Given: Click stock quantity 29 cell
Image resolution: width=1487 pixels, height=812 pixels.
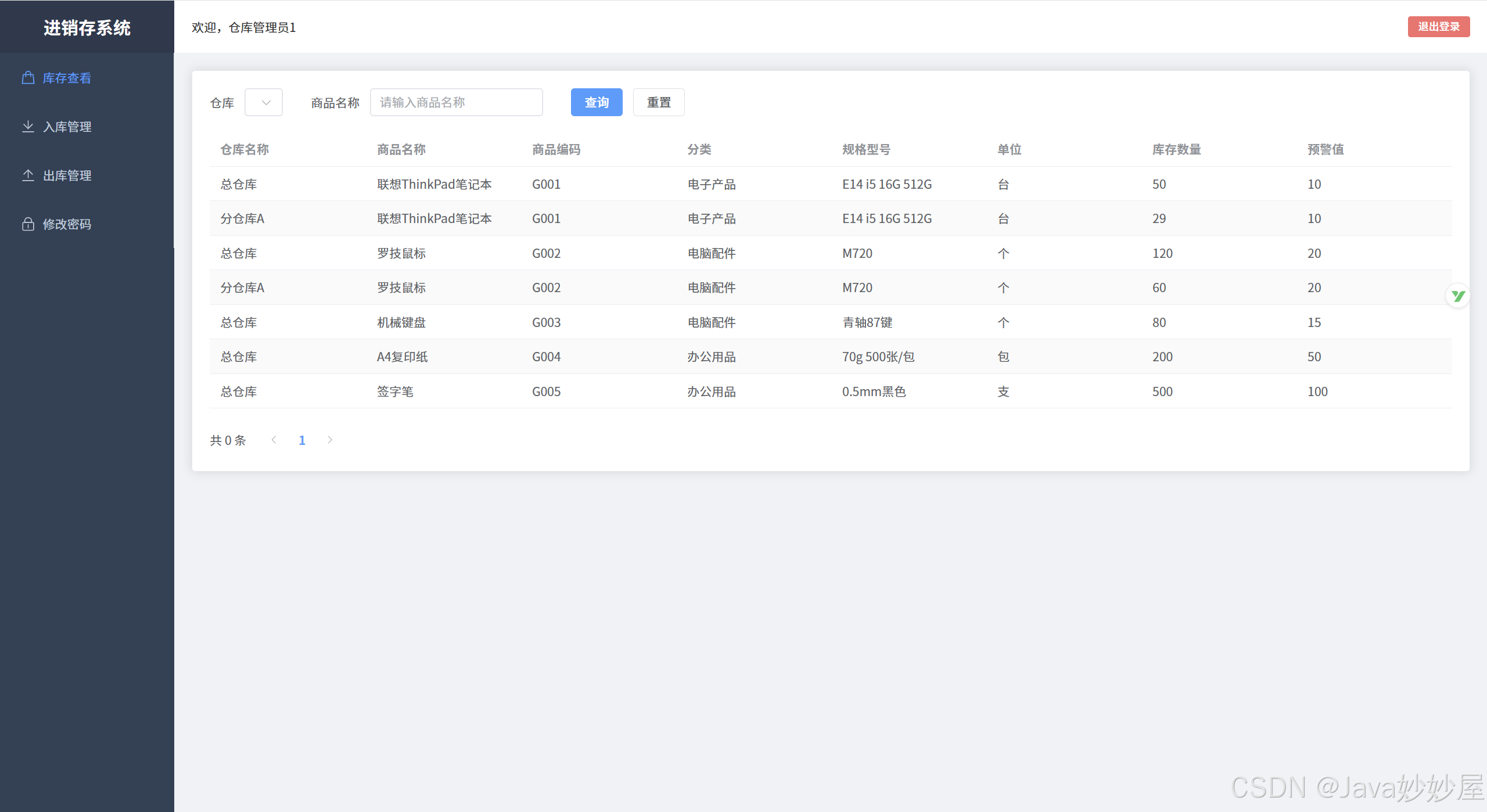Looking at the screenshot, I should pos(1159,218).
